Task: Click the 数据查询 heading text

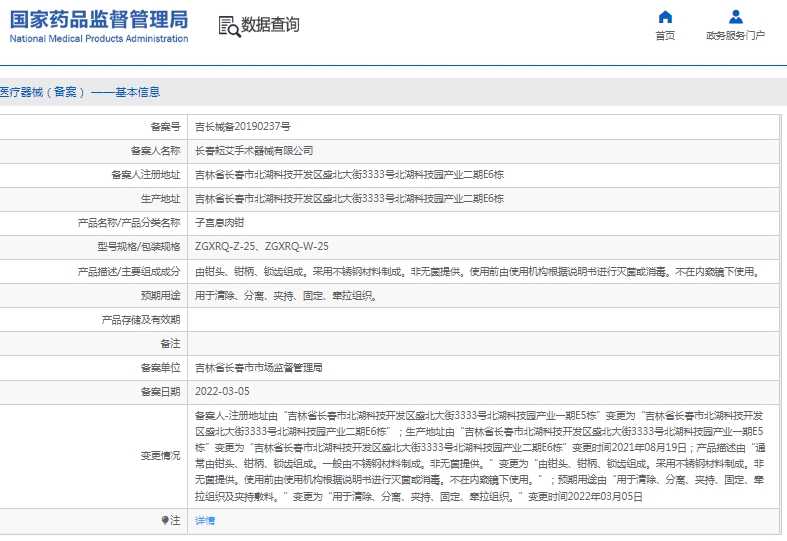Action: tap(270, 24)
